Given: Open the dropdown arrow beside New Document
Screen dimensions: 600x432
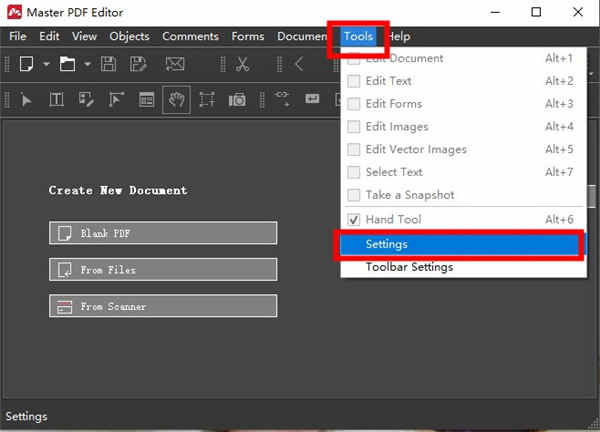Looking at the screenshot, I should point(46,64).
